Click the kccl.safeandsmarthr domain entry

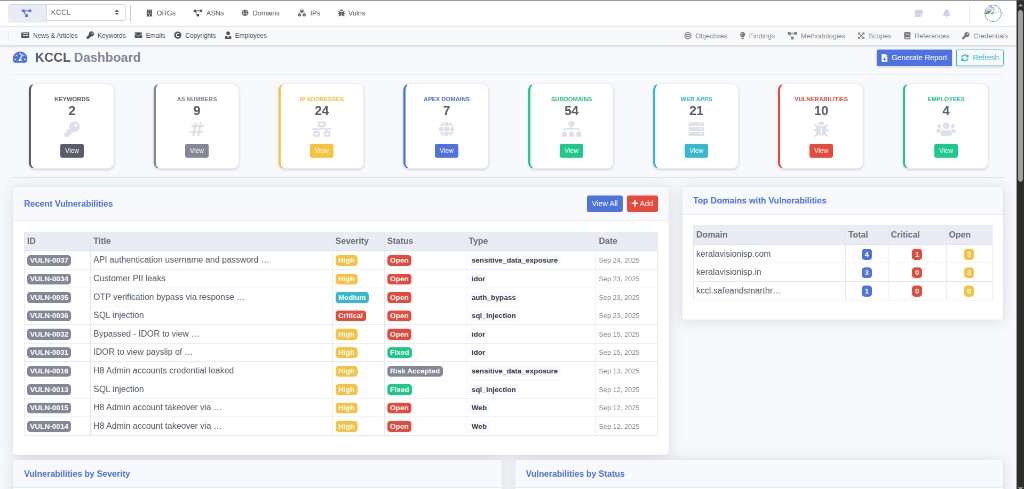pos(739,291)
